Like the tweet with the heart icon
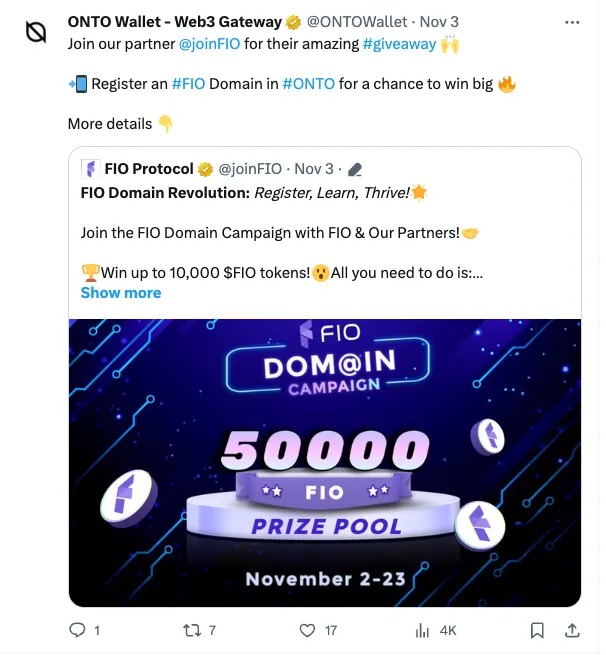The width and height of the screenshot is (606, 655). [309, 630]
